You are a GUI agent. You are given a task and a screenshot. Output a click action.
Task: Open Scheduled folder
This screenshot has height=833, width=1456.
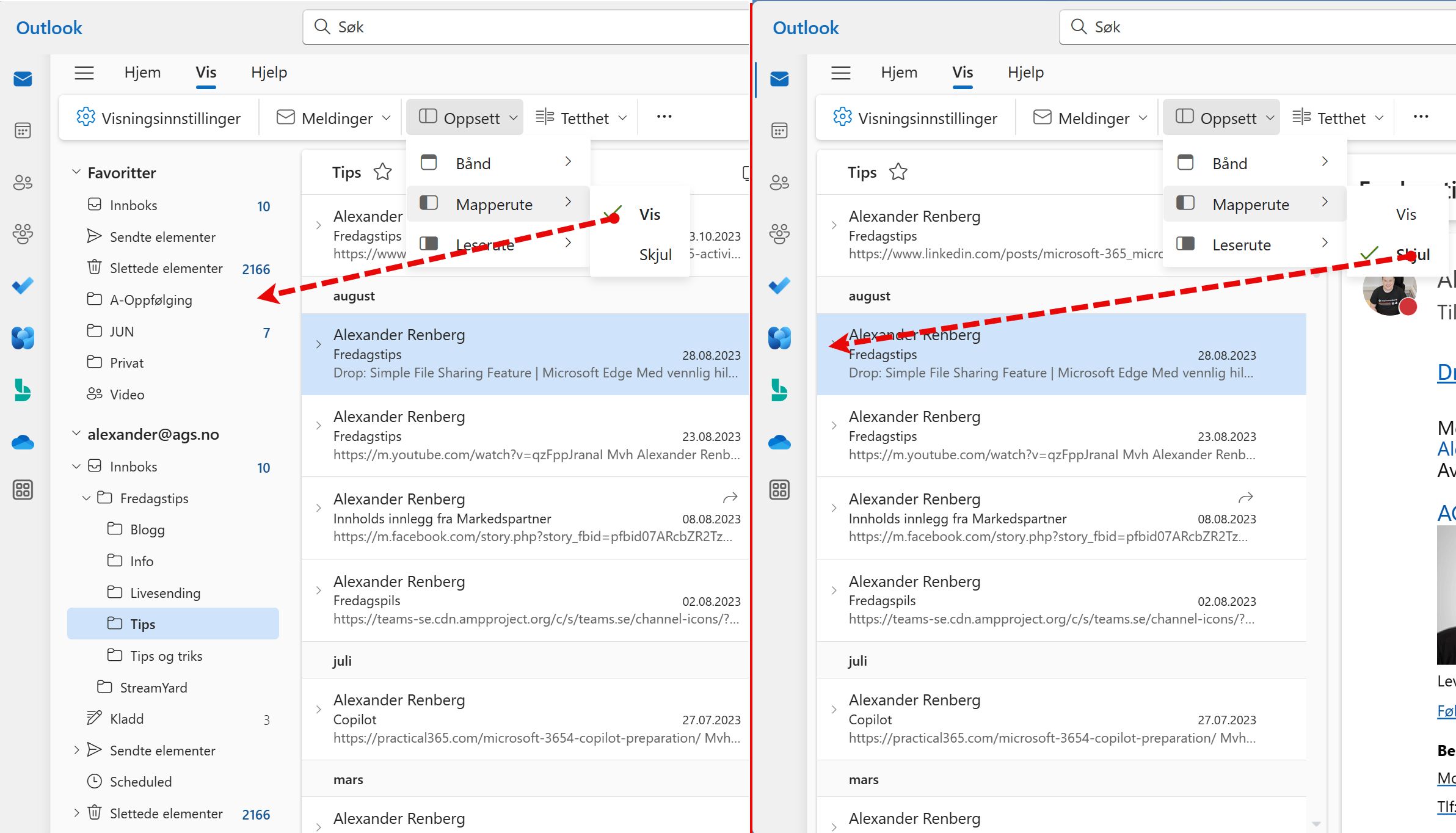pos(173,781)
